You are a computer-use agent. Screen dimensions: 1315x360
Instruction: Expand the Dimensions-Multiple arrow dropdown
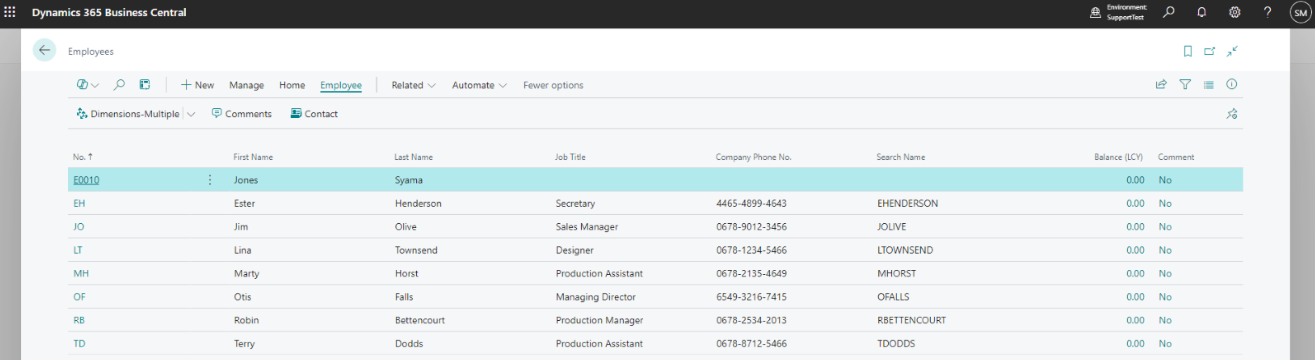point(191,114)
